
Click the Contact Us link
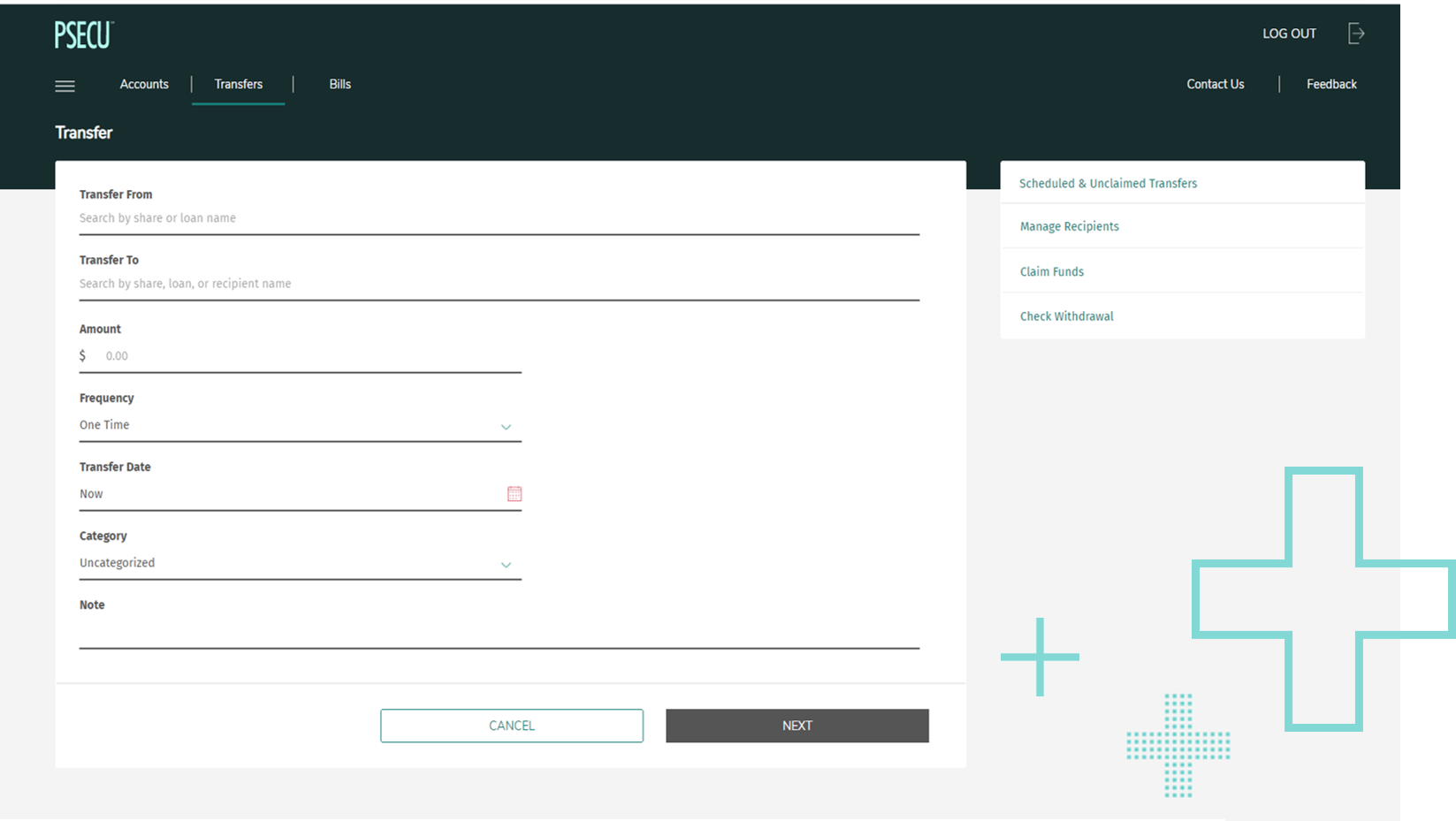[1215, 84]
